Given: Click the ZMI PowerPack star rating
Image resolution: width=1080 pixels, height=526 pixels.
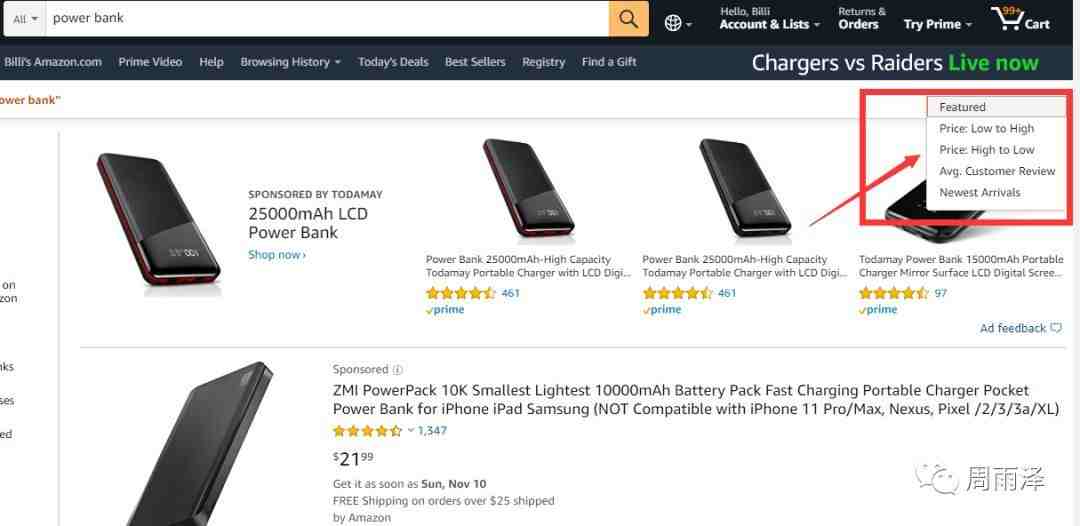Looking at the screenshot, I should (x=367, y=431).
